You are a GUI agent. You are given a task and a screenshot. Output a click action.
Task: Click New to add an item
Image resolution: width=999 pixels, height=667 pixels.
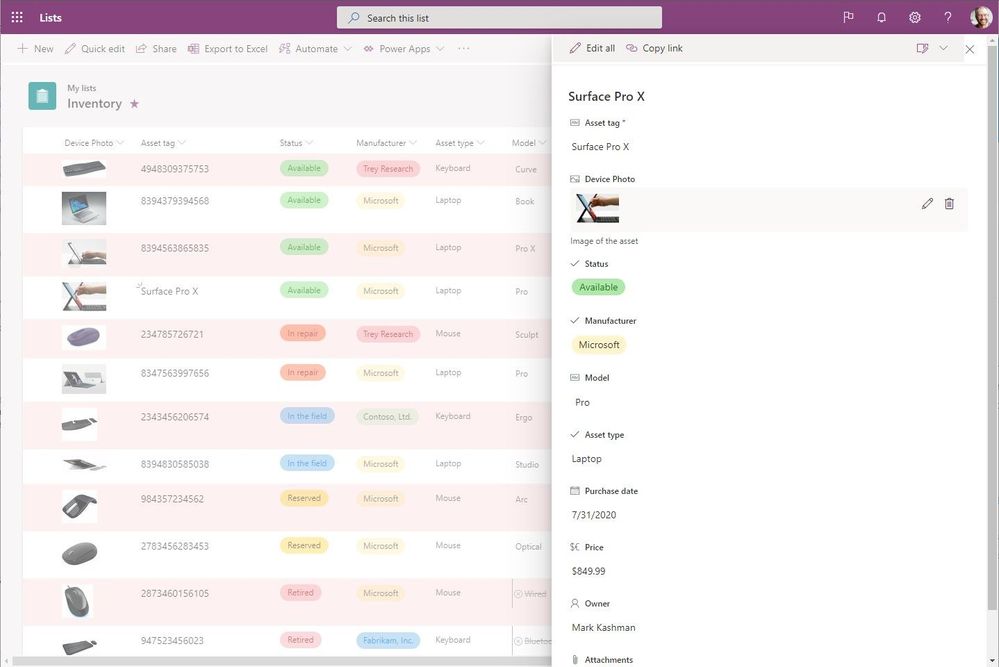pos(36,48)
